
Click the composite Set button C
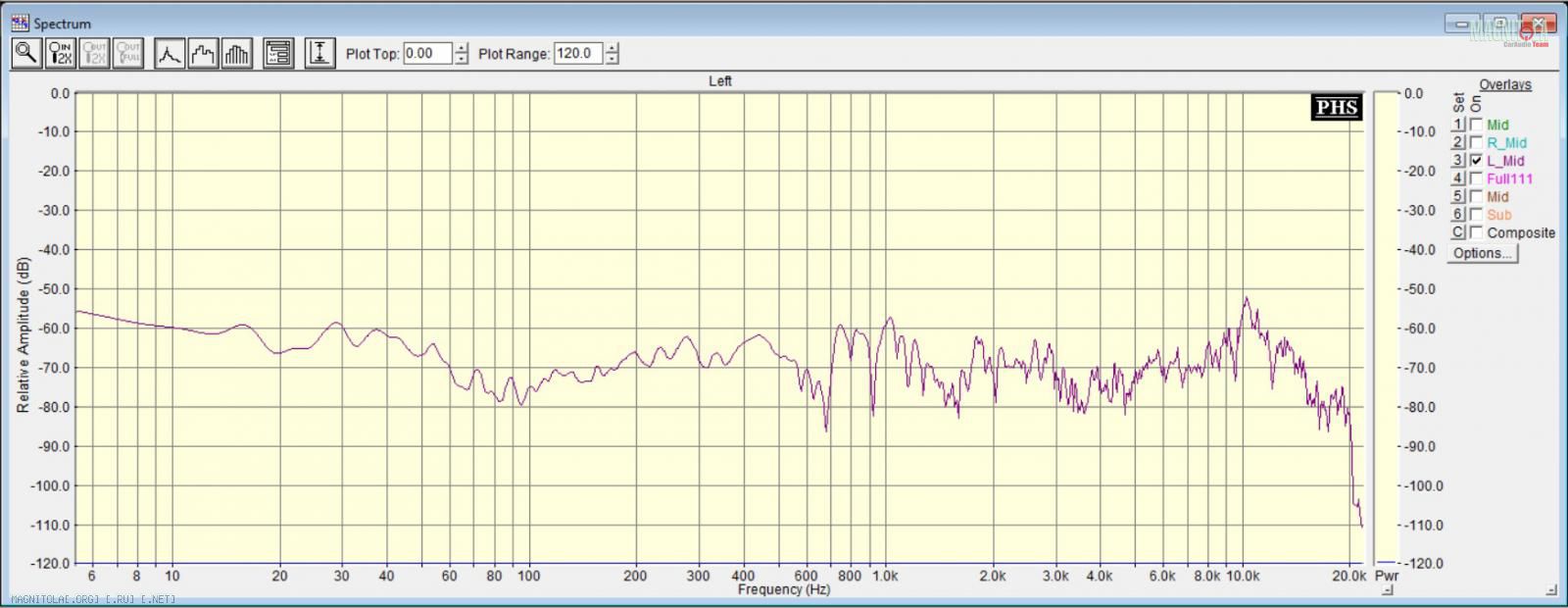point(1457,232)
